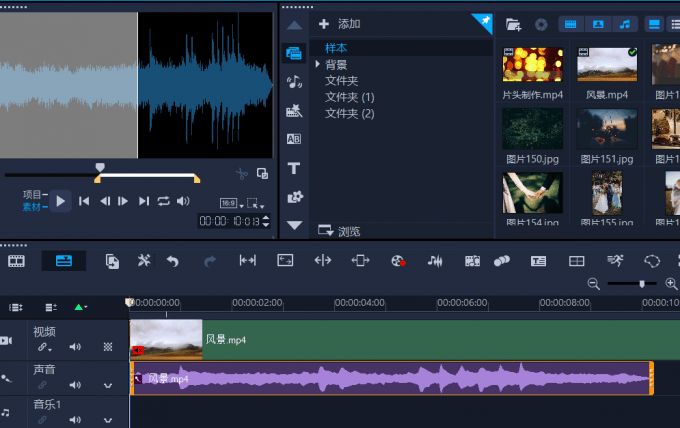Switch preview mode to 素材 (Clip)
Screen dimensions: 680x428
point(32,207)
